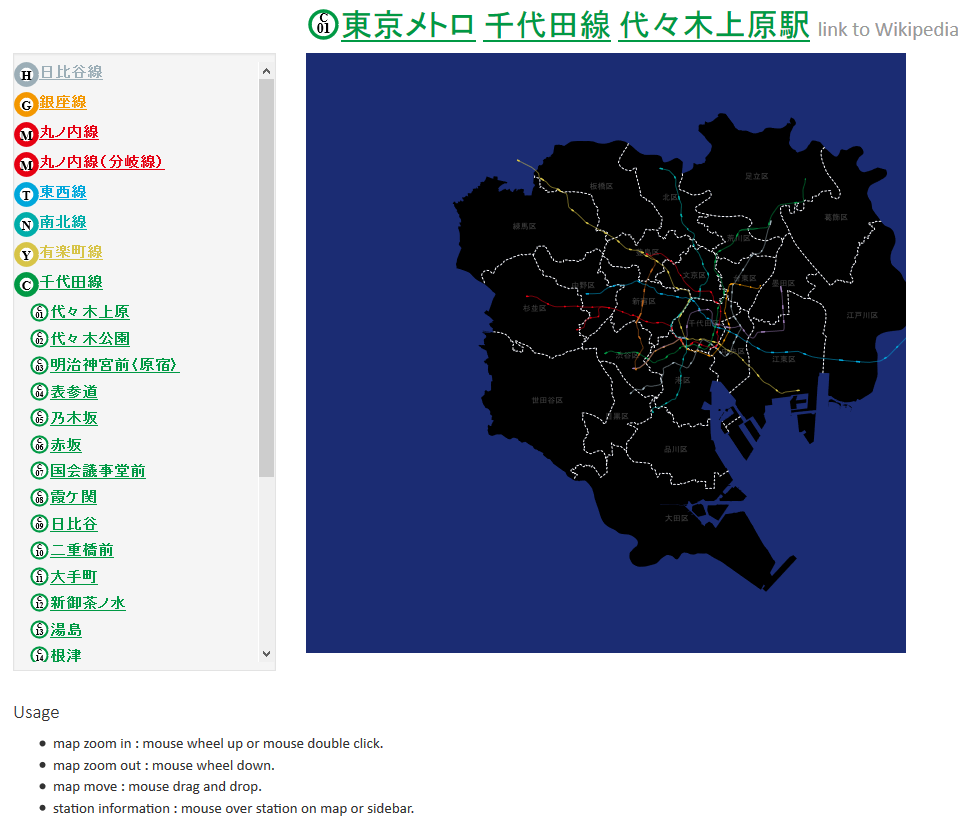Select 赤坂 station in sidebar

pos(66,444)
